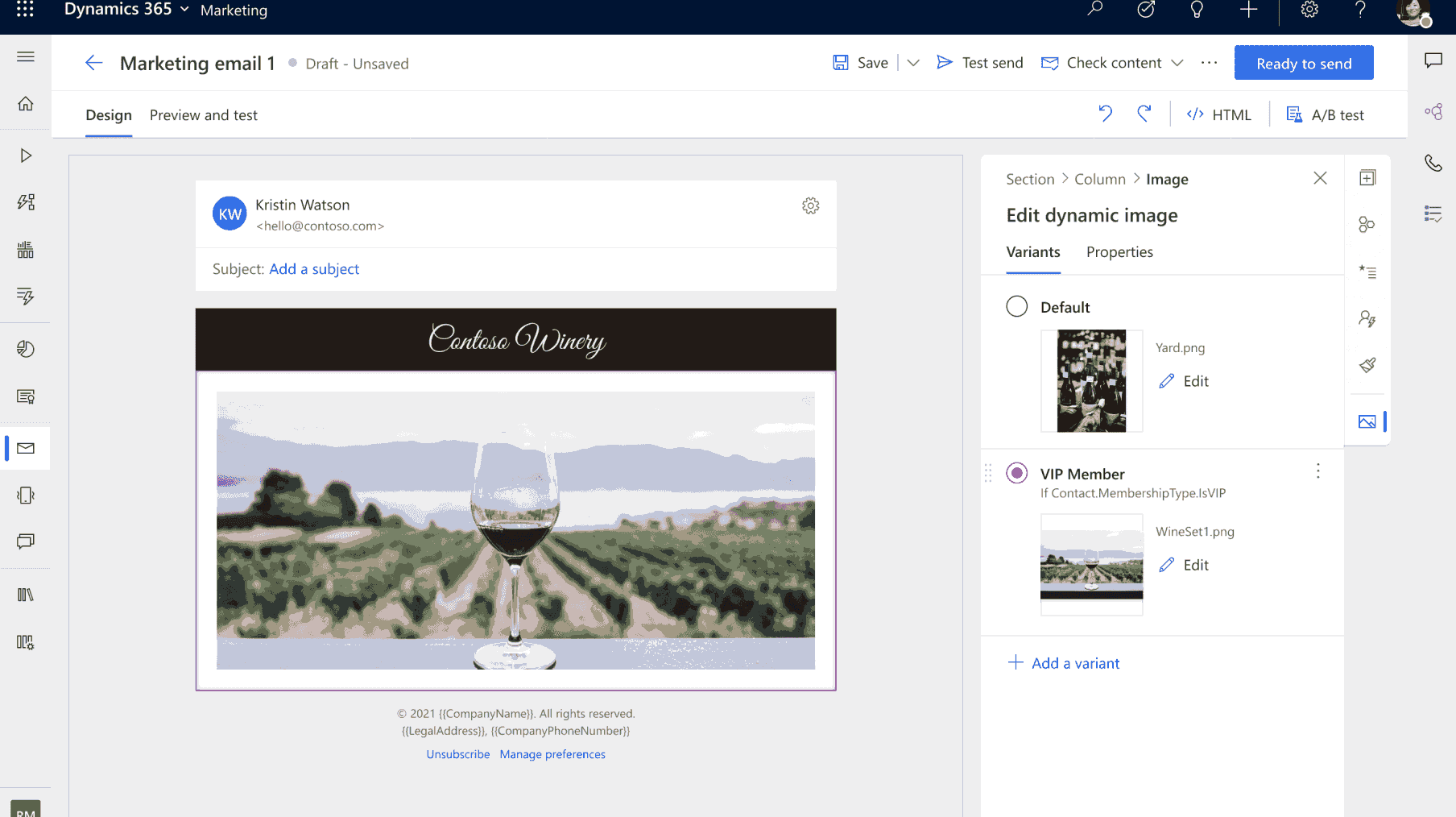Open the Dynamics 365 app launcher waffle
Image resolution: width=1456 pixels, height=817 pixels.
[x=25, y=10]
